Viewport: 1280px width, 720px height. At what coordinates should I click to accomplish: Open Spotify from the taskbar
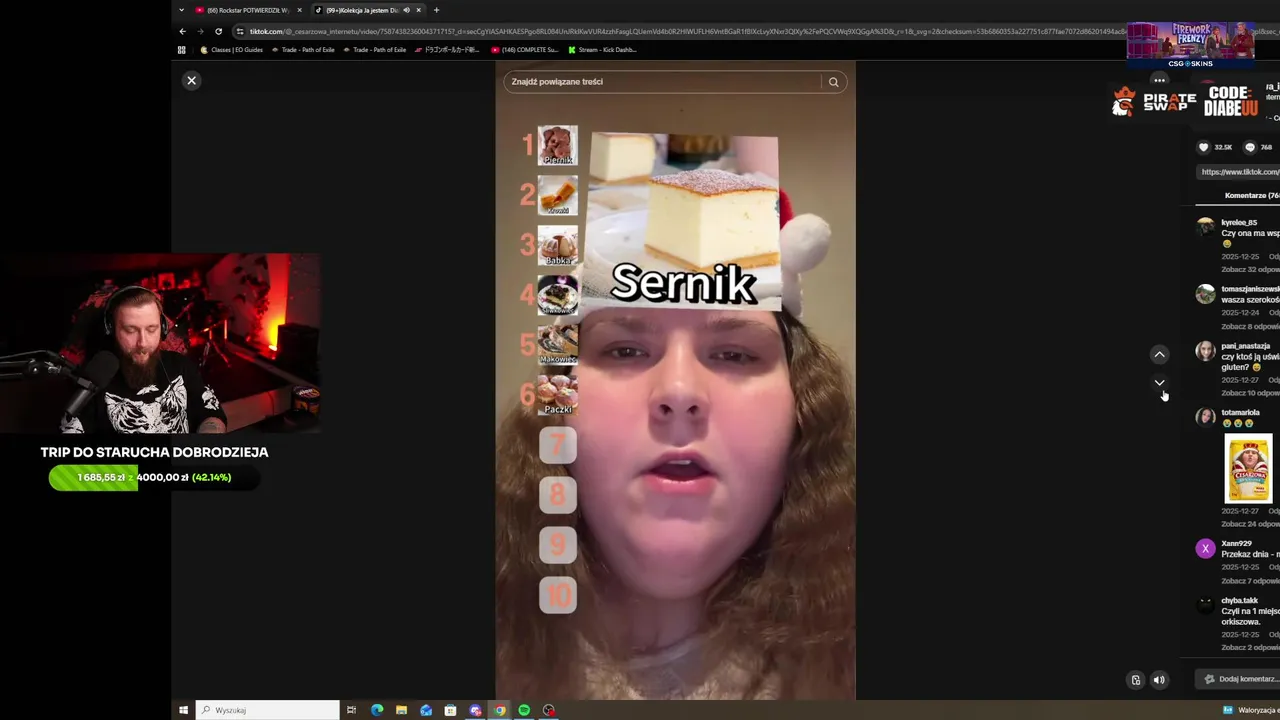524,710
